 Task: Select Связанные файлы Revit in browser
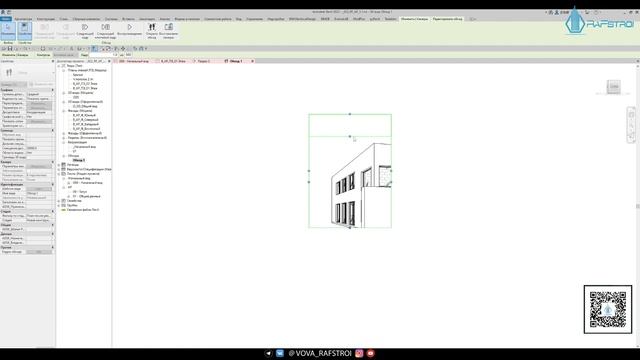83,210
